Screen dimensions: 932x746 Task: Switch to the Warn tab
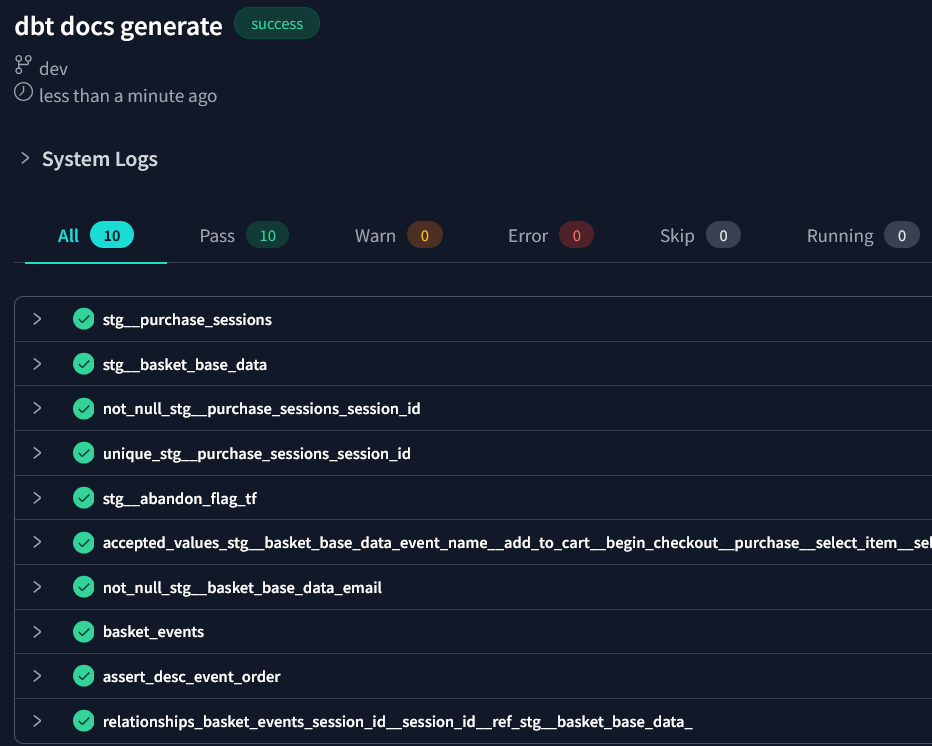click(398, 236)
